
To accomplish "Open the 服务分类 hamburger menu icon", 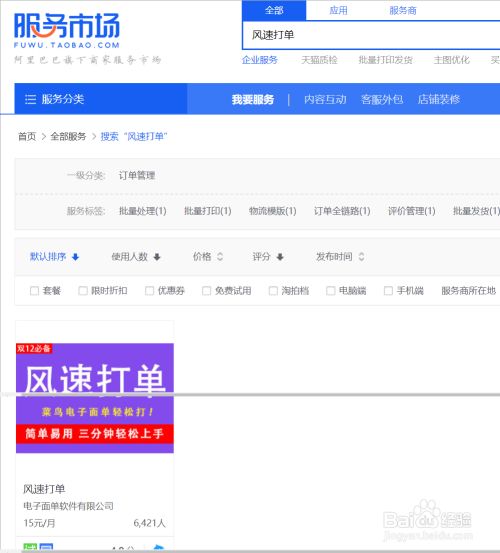I will [30, 99].
